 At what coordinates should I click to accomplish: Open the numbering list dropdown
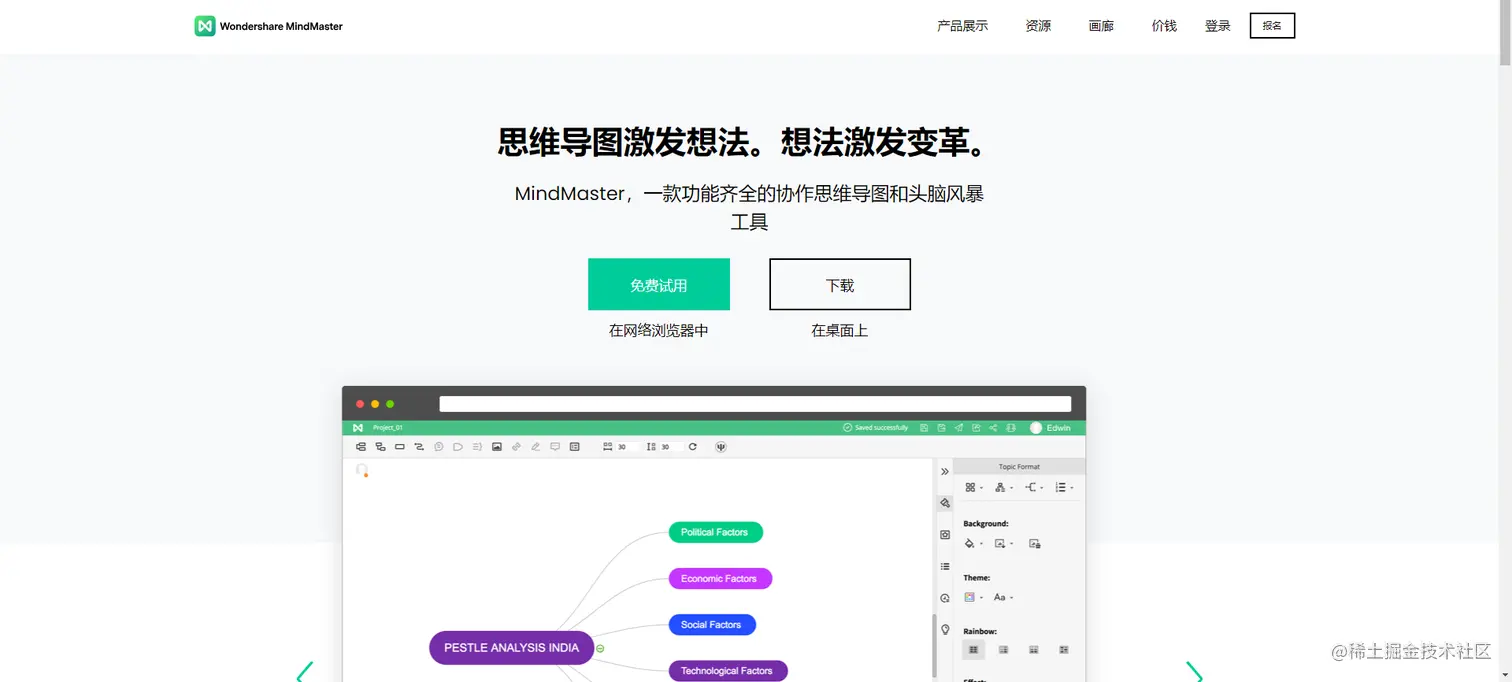1065,487
